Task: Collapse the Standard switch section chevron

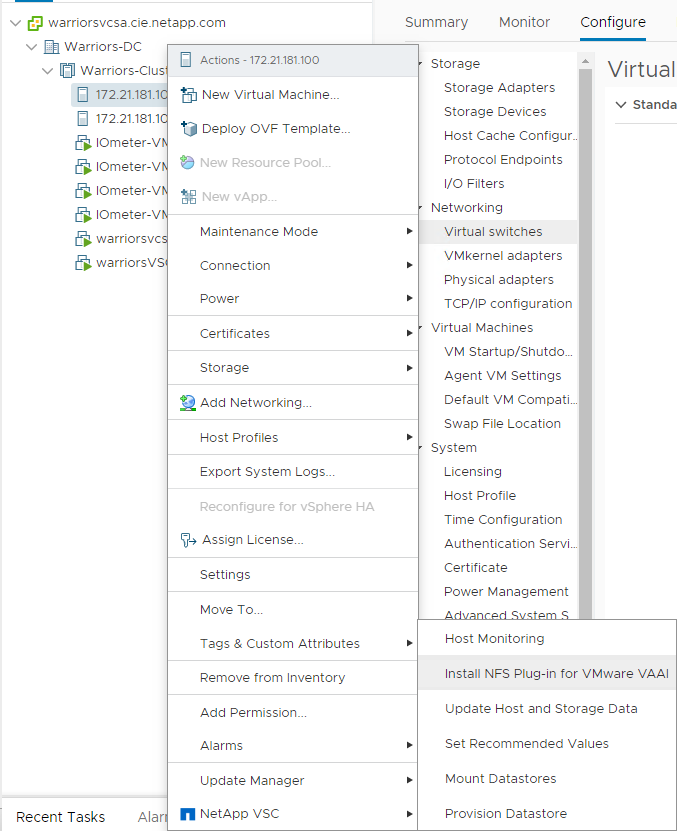Action: click(620, 105)
